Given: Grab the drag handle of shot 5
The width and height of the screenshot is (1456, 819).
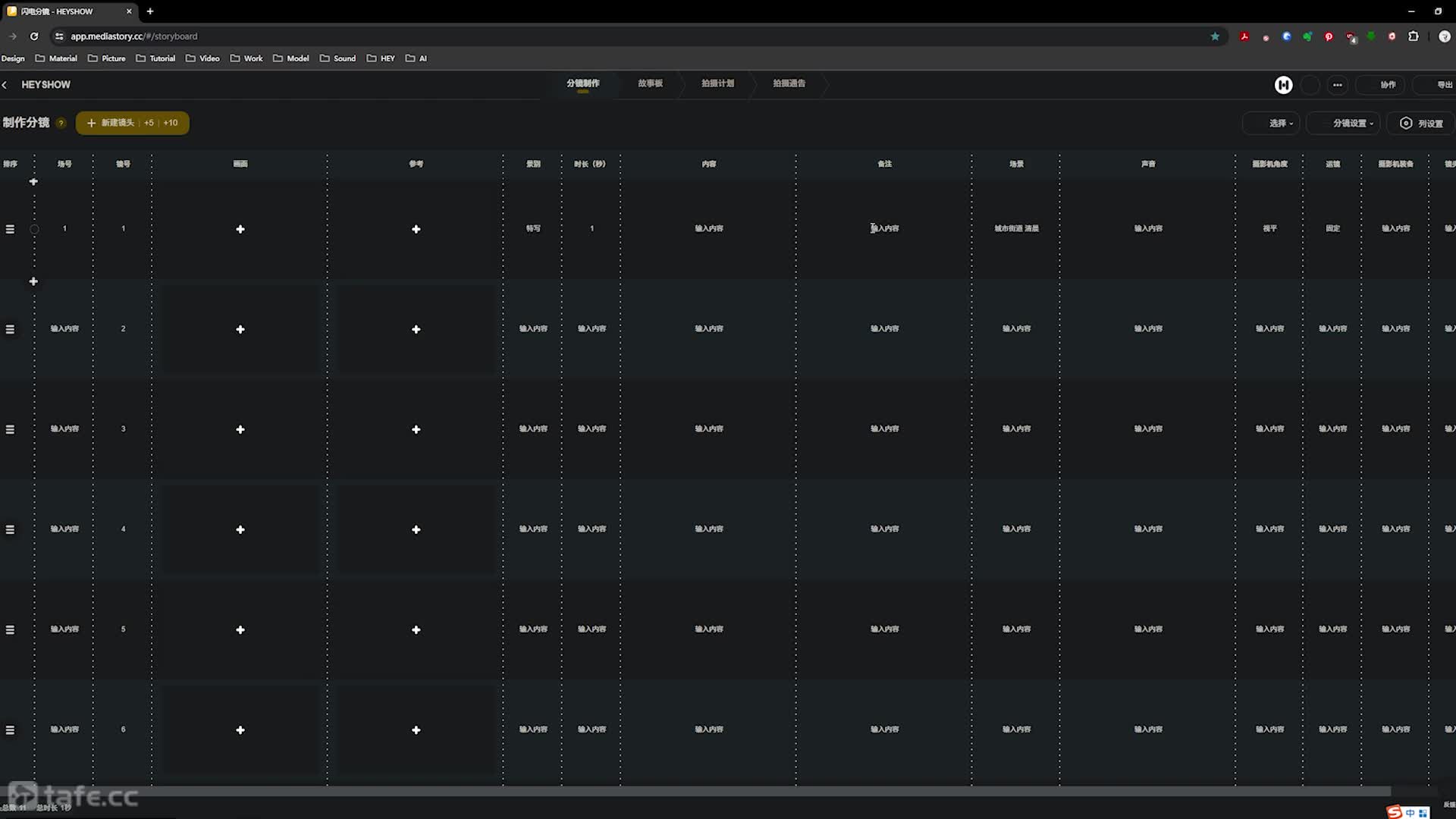Looking at the screenshot, I should [10, 629].
